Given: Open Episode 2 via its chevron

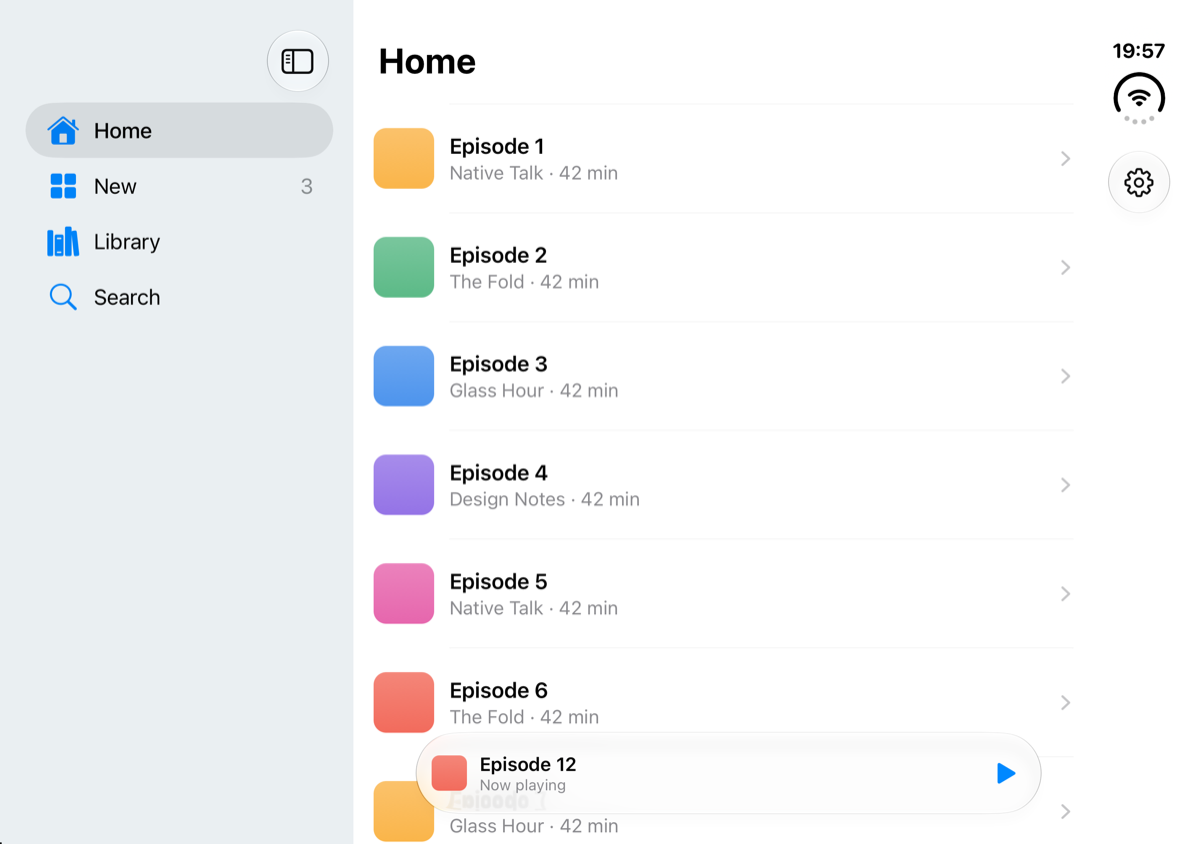Looking at the screenshot, I should click(x=1065, y=267).
